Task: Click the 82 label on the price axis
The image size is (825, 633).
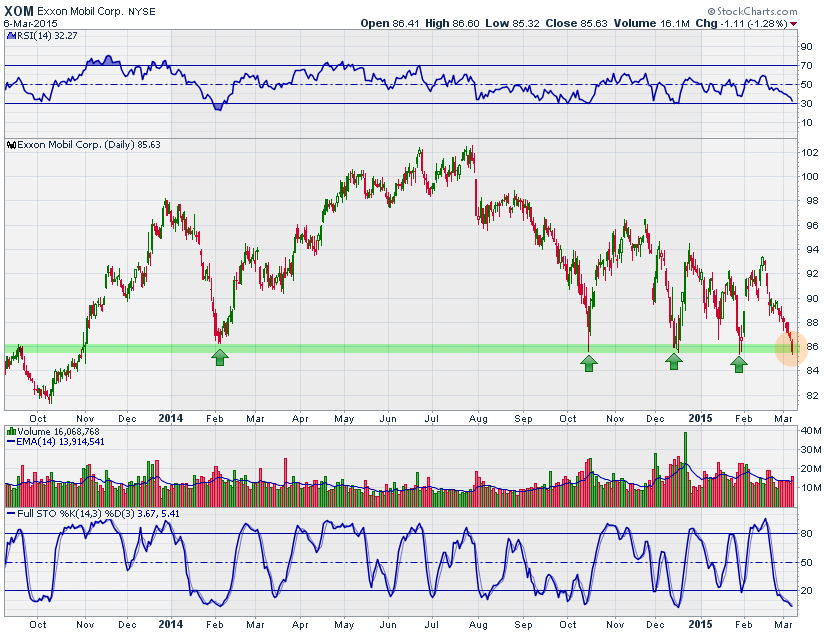Action: tap(812, 396)
